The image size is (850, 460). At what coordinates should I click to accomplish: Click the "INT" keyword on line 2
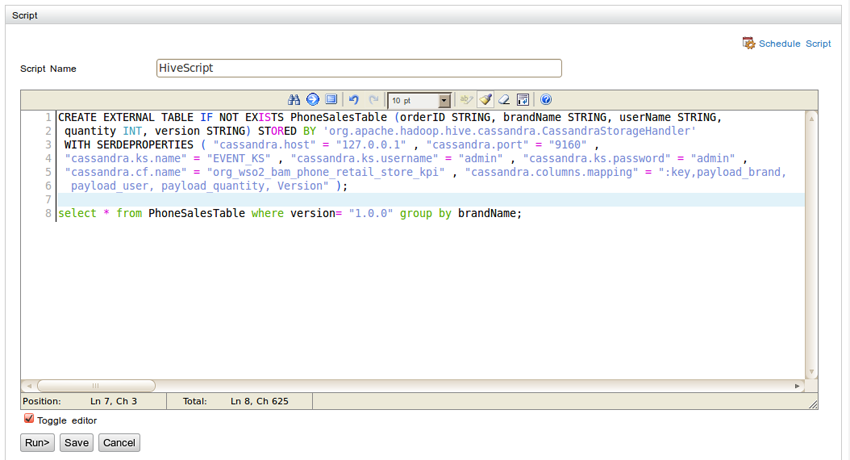(132, 131)
